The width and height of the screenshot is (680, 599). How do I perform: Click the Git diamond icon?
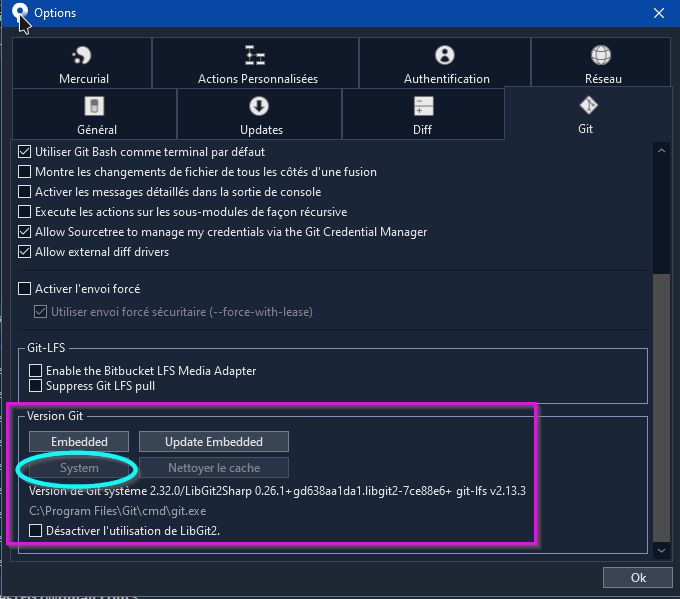(x=588, y=105)
